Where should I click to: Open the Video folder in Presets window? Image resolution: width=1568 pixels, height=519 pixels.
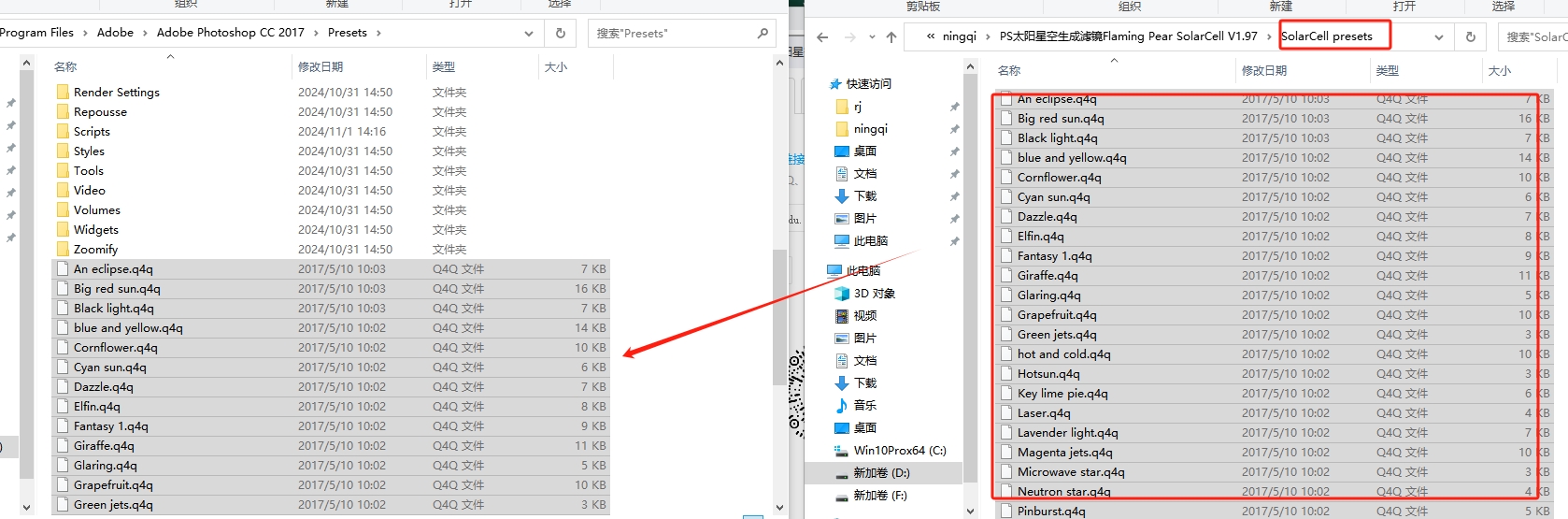tap(89, 190)
